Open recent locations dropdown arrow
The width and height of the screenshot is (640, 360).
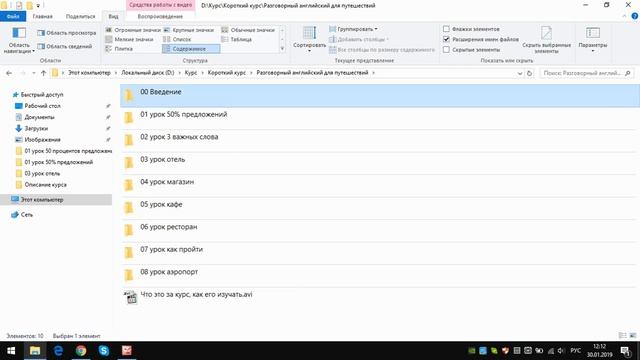(33, 73)
